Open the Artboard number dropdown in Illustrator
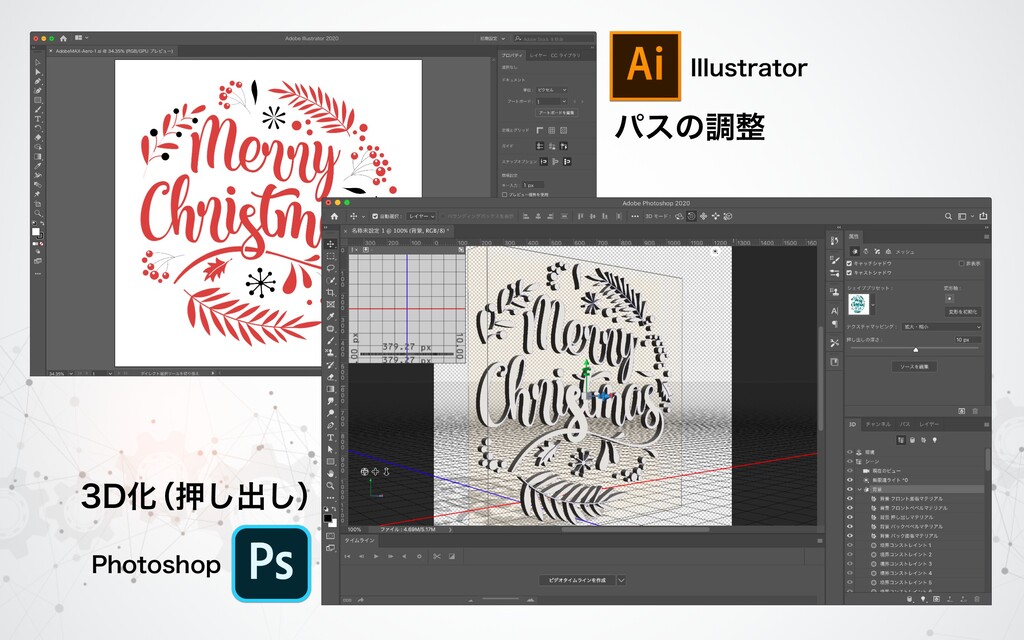This screenshot has width=1024, height=640. [x=551, y=102]
